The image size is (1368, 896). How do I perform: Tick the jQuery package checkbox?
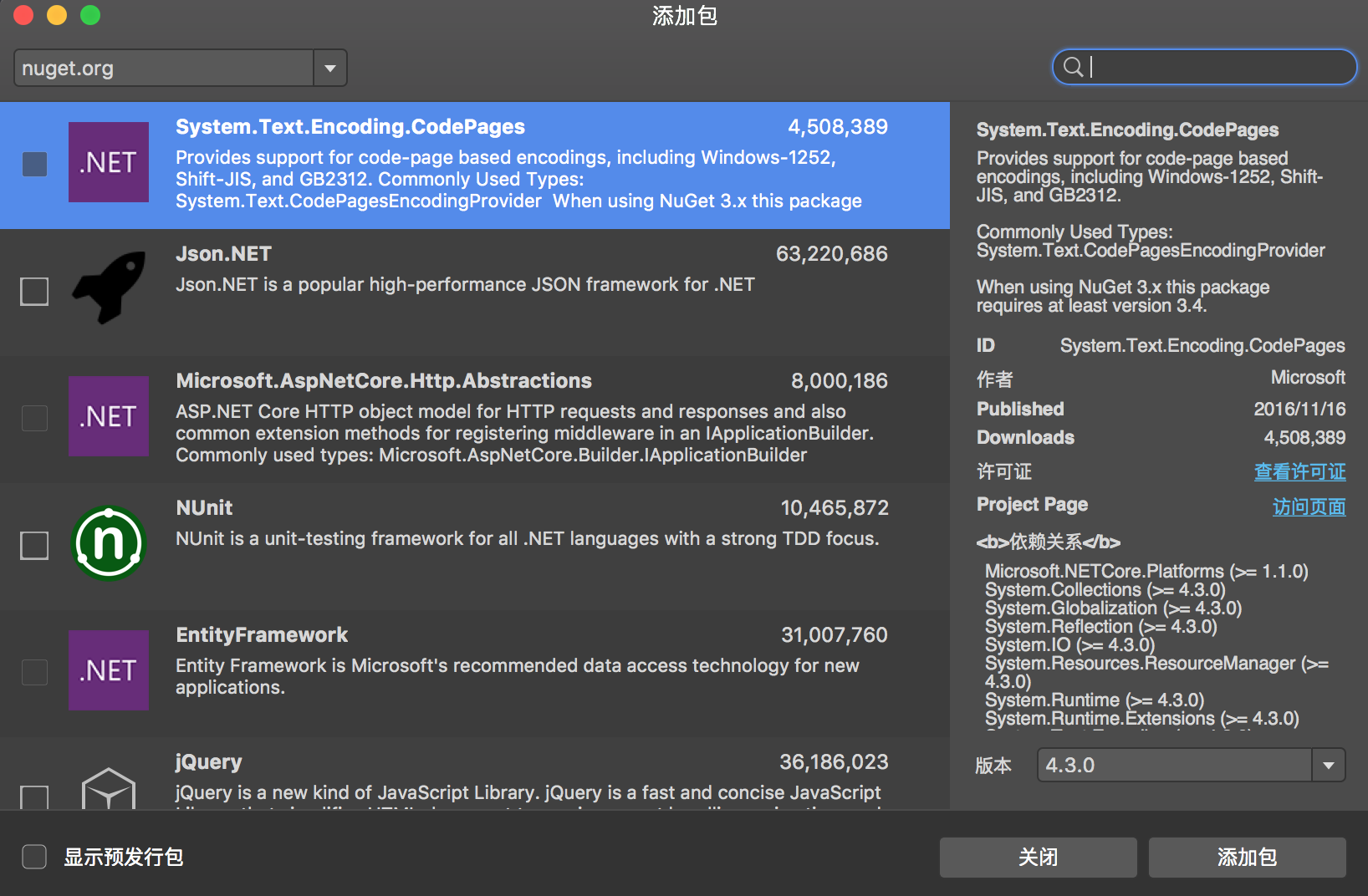(34, 797)
